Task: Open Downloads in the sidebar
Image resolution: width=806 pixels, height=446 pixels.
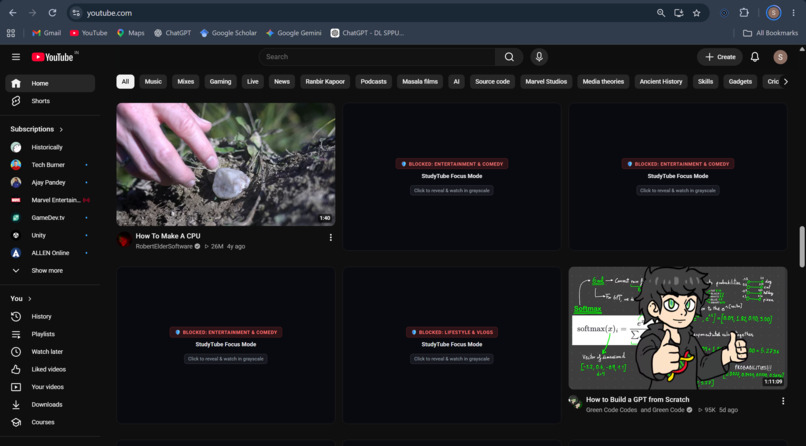Action: click(50, 404)
